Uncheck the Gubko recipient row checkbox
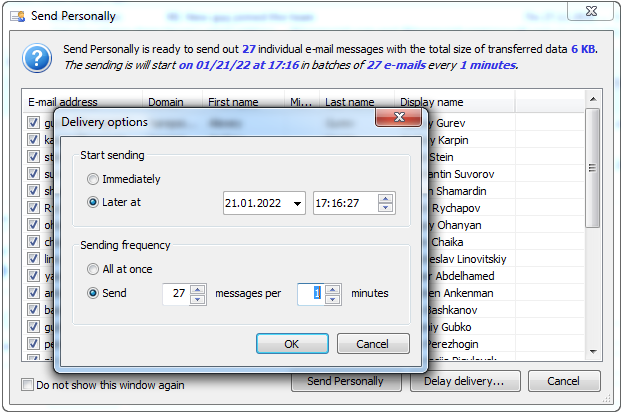623x414 pixels. [x=33, y=327]
